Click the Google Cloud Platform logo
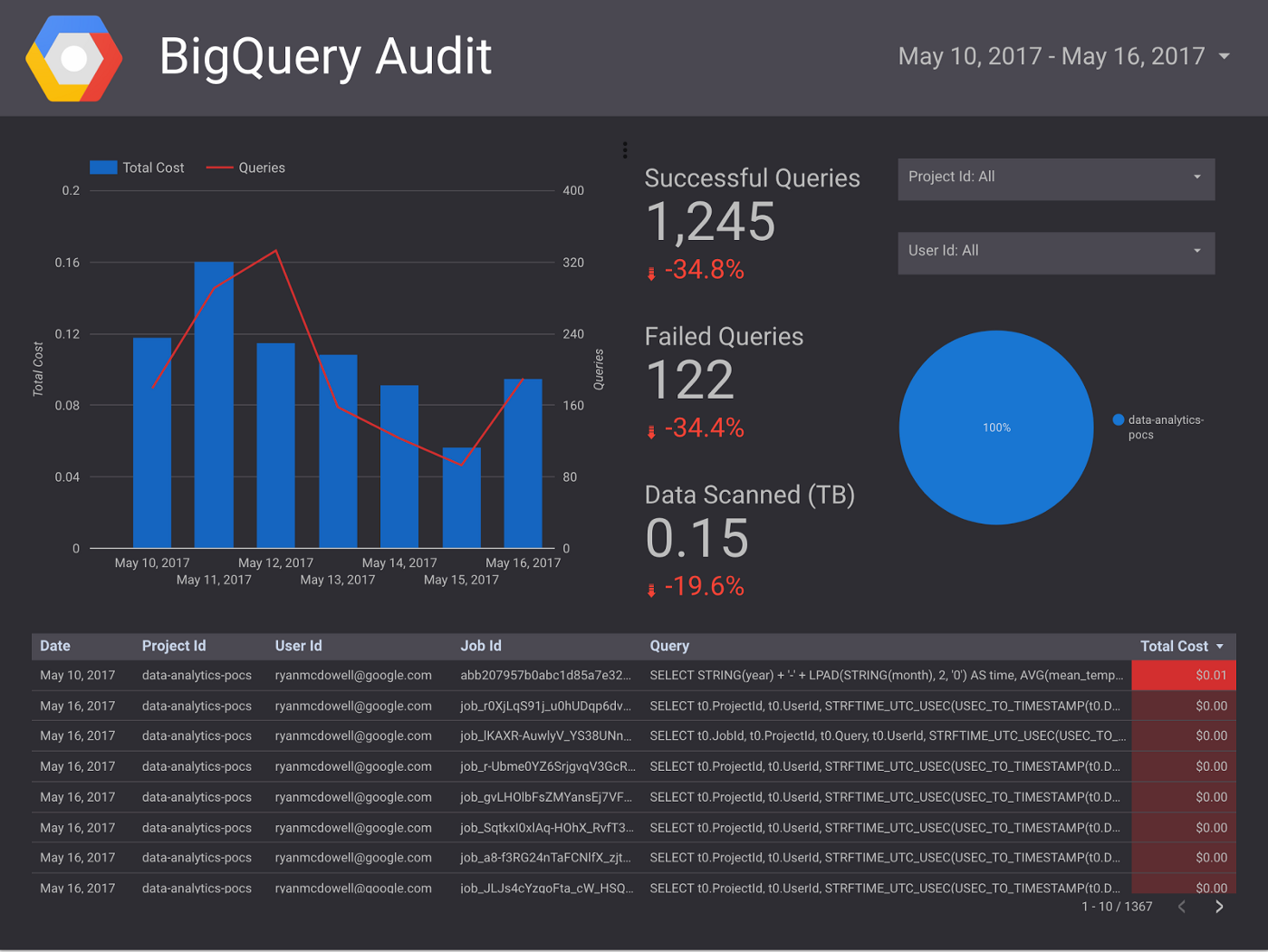Screen dimensions: 1268x952 click(x=72, y=57)
